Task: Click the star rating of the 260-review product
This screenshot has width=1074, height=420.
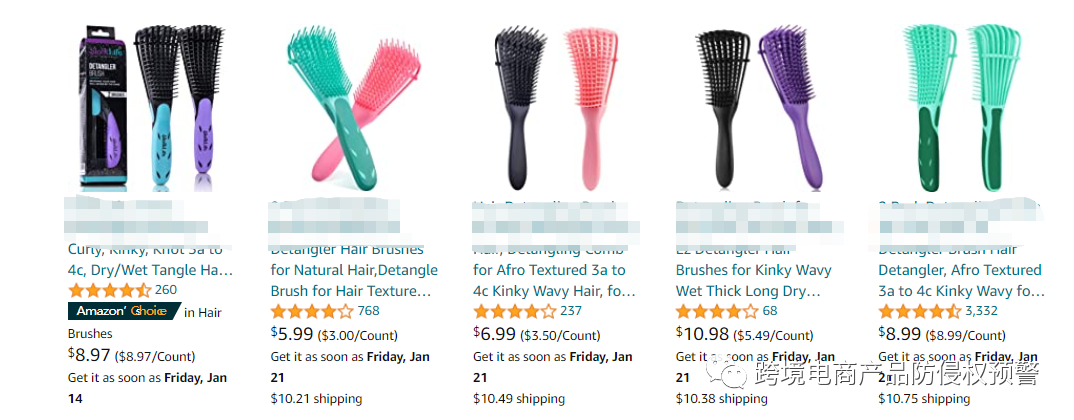Action: click(x=110, y=291)
